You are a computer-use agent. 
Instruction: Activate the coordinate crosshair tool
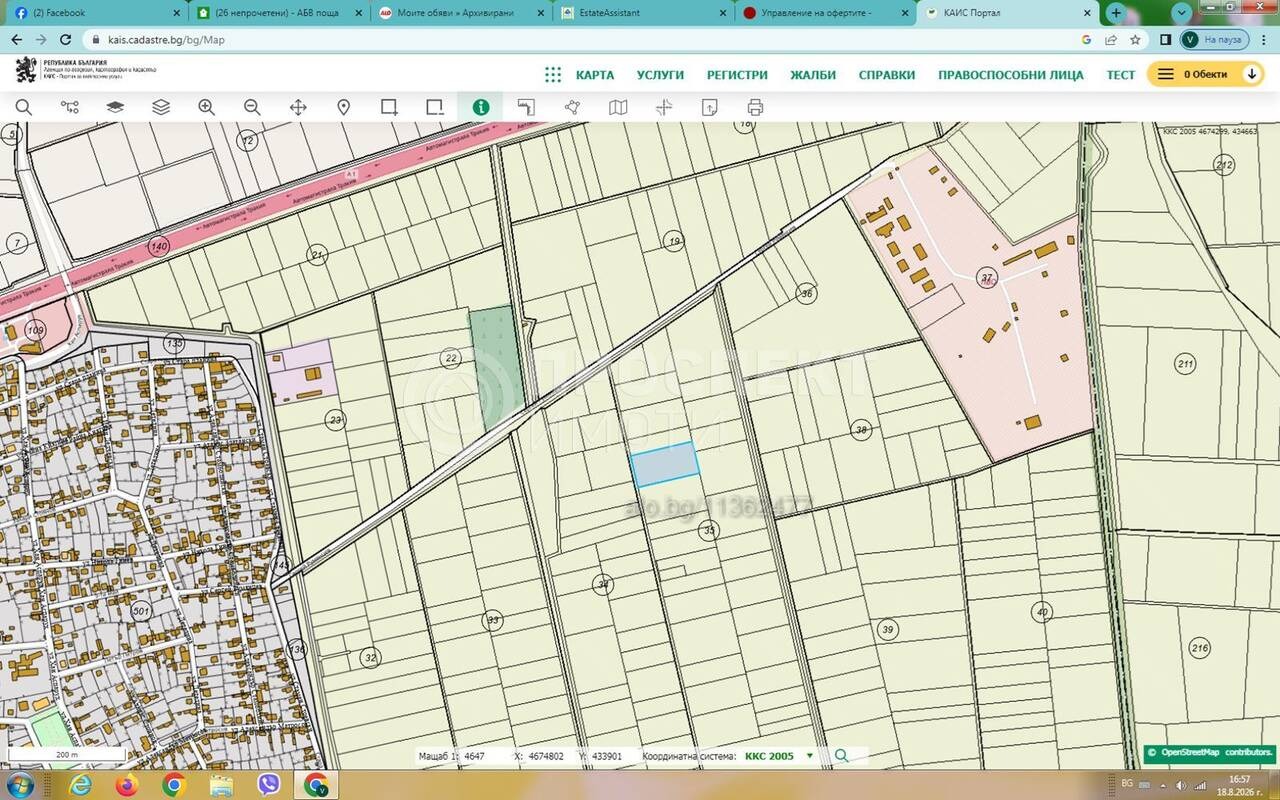(664, 107)
